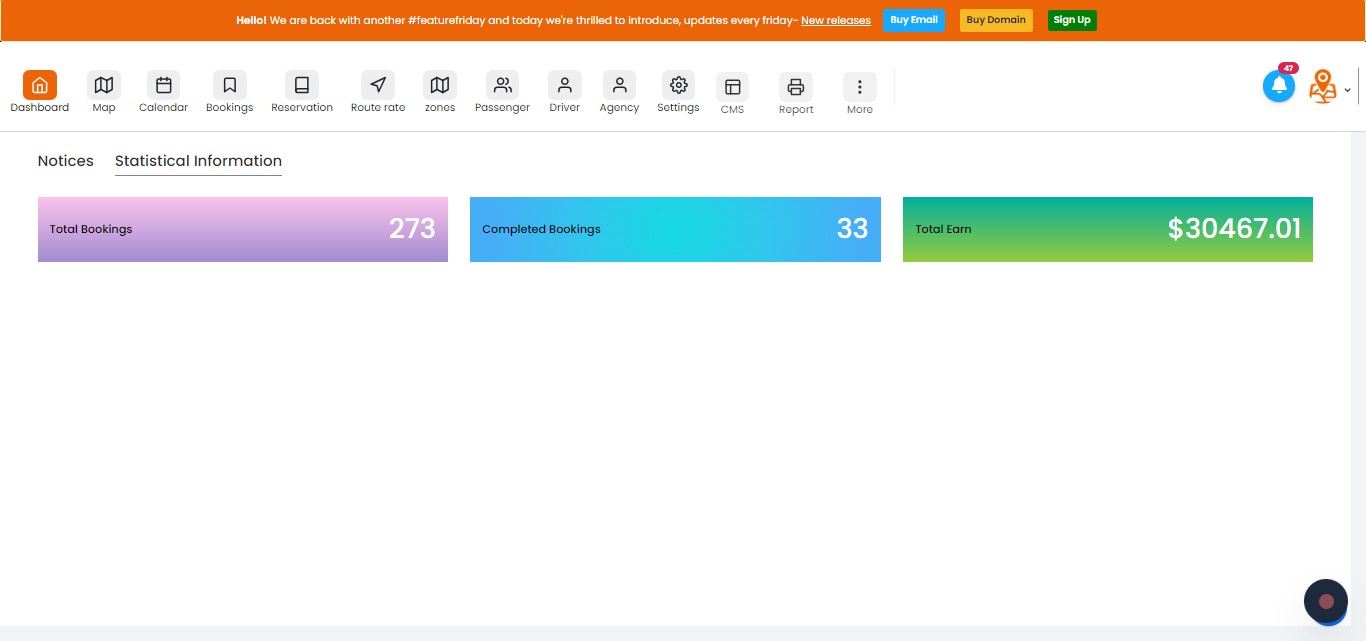Click the orange map-pin profile logo

pos(1323,87)
